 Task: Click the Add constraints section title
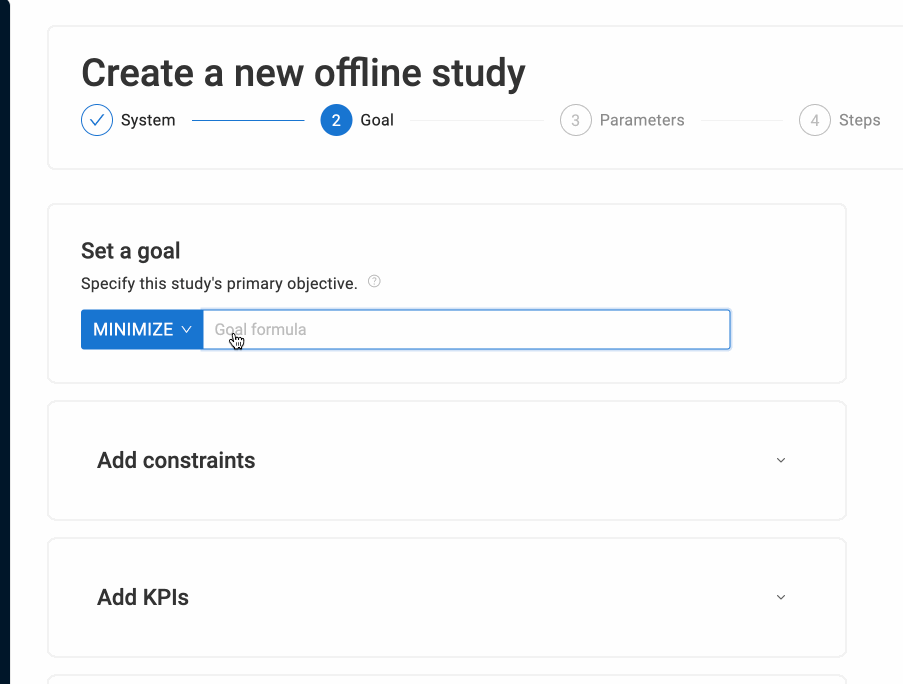pyautogui.click(x=176, y=460)
